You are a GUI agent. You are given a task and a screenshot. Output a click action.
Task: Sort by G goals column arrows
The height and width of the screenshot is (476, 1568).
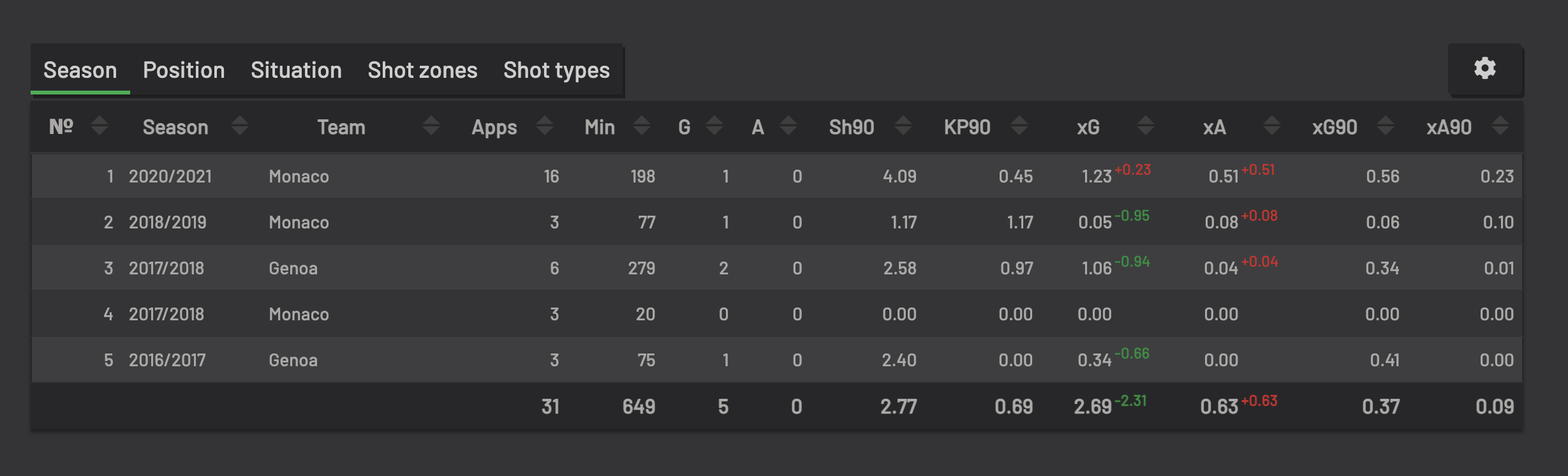click(x=714, y=126)
